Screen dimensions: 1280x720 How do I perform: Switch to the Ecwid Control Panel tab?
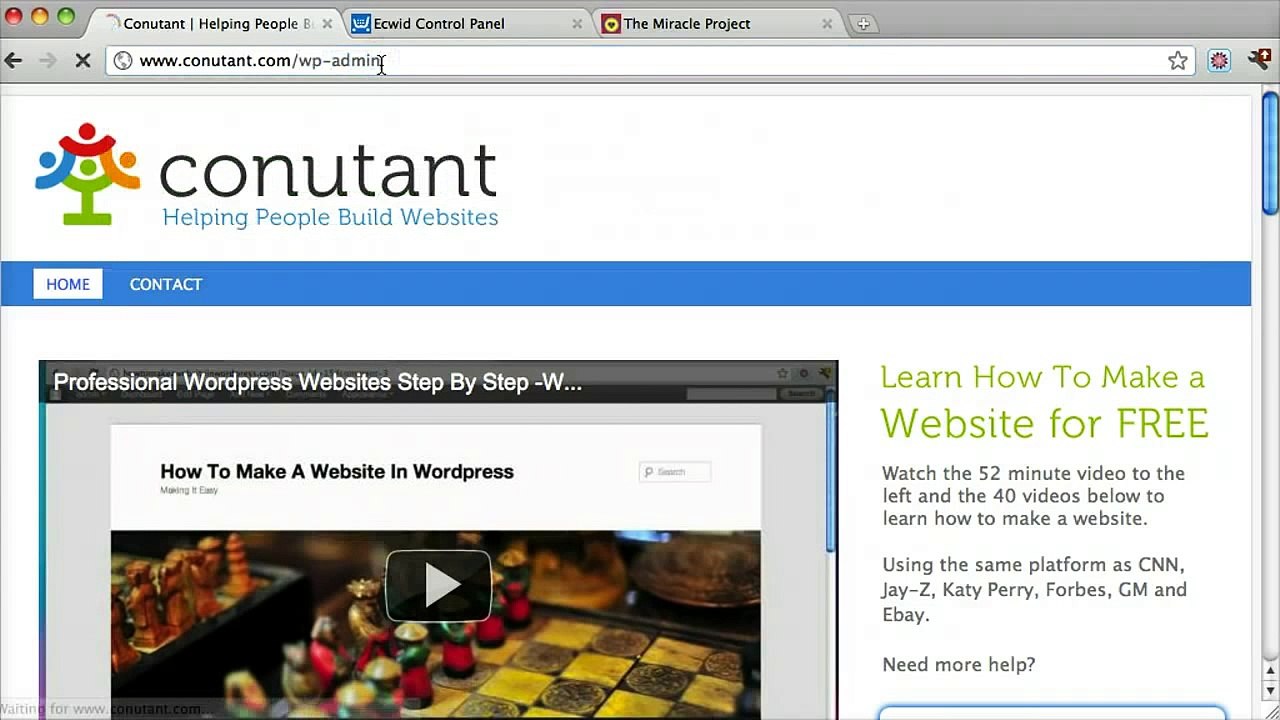[x=464, y=24]
